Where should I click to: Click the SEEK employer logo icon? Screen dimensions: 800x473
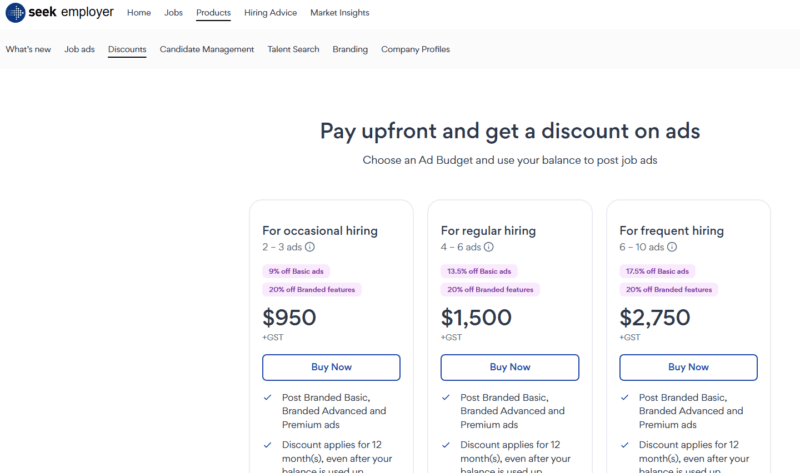tap(15, 12)
